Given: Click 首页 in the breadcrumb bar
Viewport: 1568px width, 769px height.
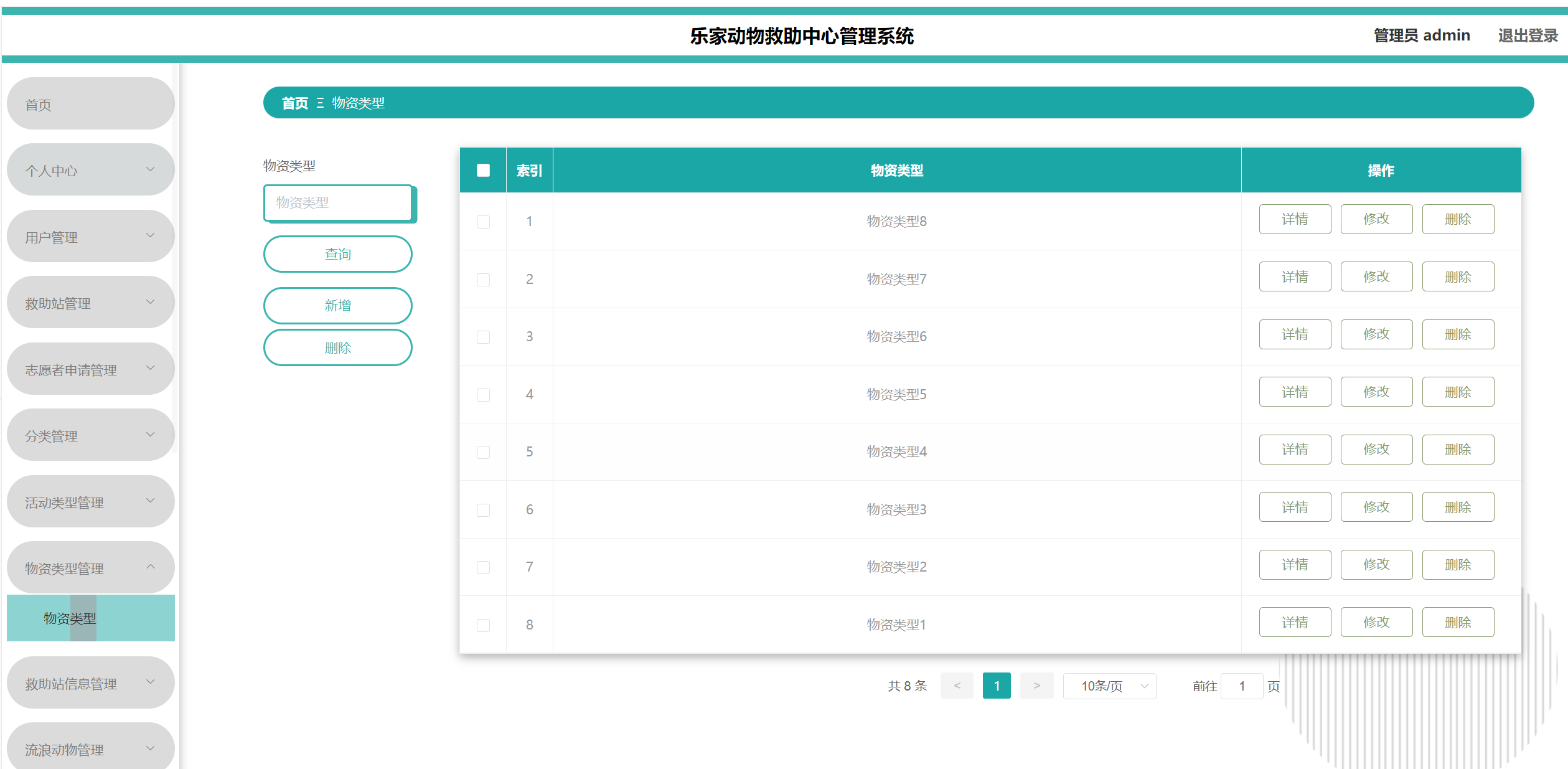Looking at the screenshot, I should pyautogui.click(x=295, y=103).
